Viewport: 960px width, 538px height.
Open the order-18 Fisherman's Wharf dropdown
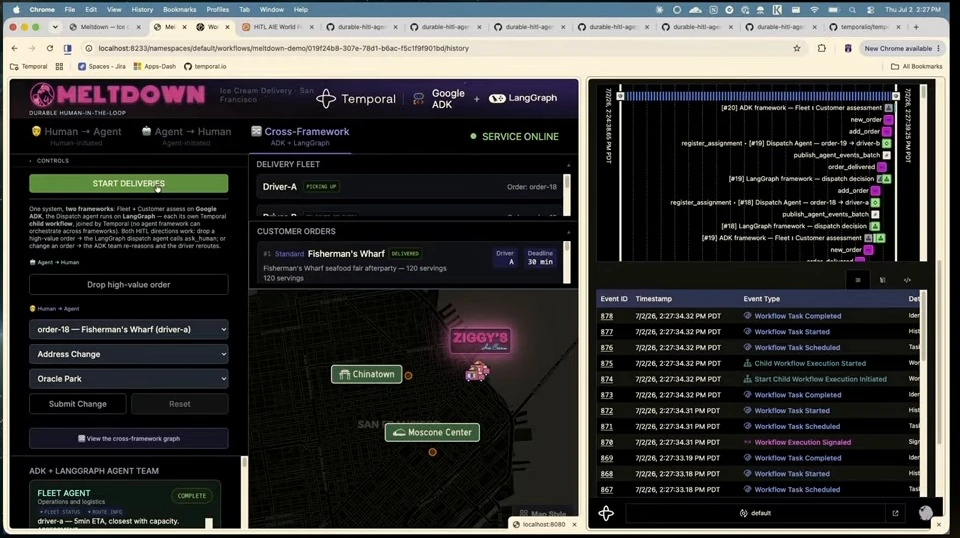tap(129, 329)
